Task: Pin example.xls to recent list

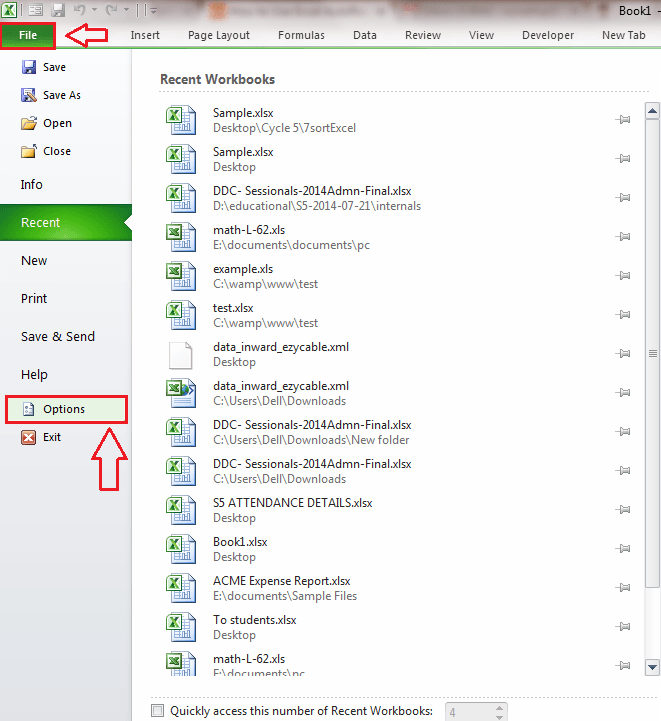Action: coord(623,276)
